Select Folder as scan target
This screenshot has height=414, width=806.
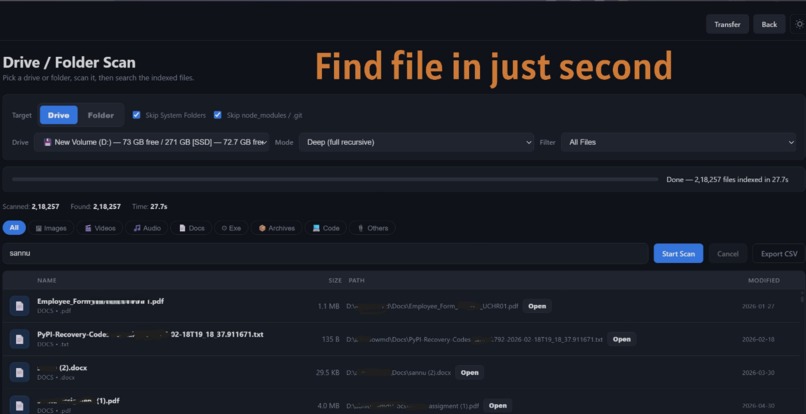101,115
